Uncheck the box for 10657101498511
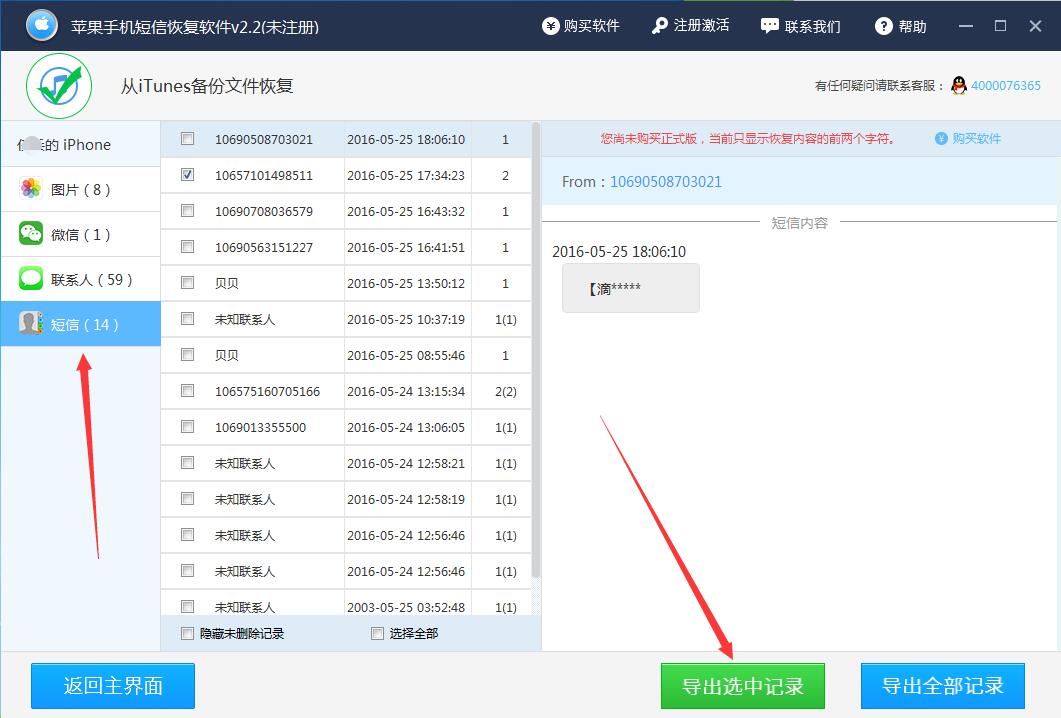The width and height of the screenshot is (1061, 718). pos(187,175)
